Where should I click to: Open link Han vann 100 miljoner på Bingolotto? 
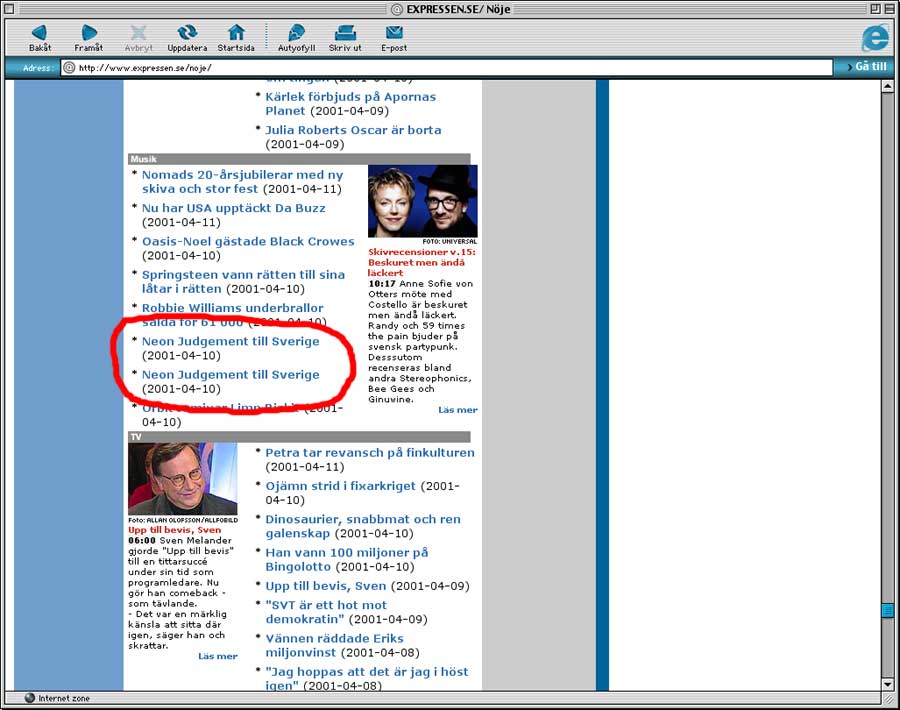click(x=347, y=560)
